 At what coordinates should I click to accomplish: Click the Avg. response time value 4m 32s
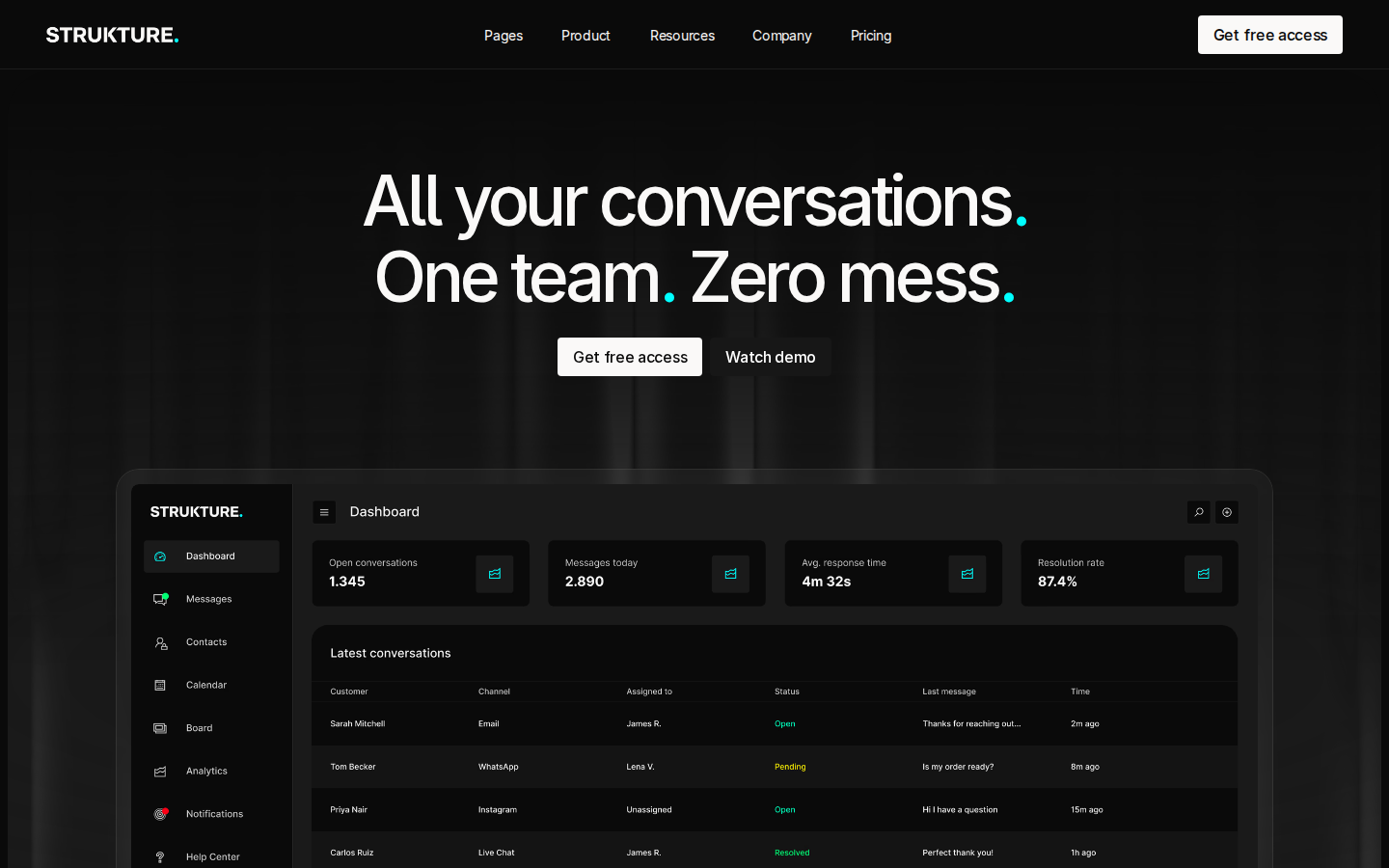(x=827, y=582)
